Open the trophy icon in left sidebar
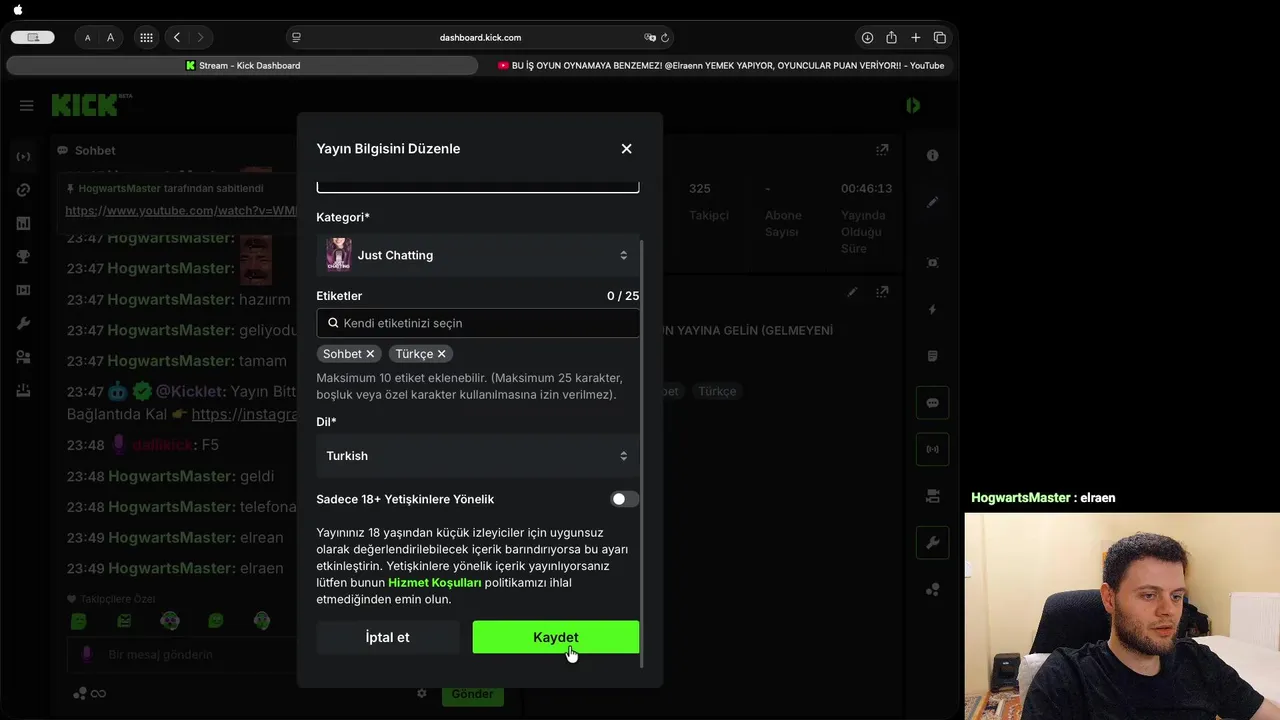This screenshot has width=1280, height=720. point(23,257)
